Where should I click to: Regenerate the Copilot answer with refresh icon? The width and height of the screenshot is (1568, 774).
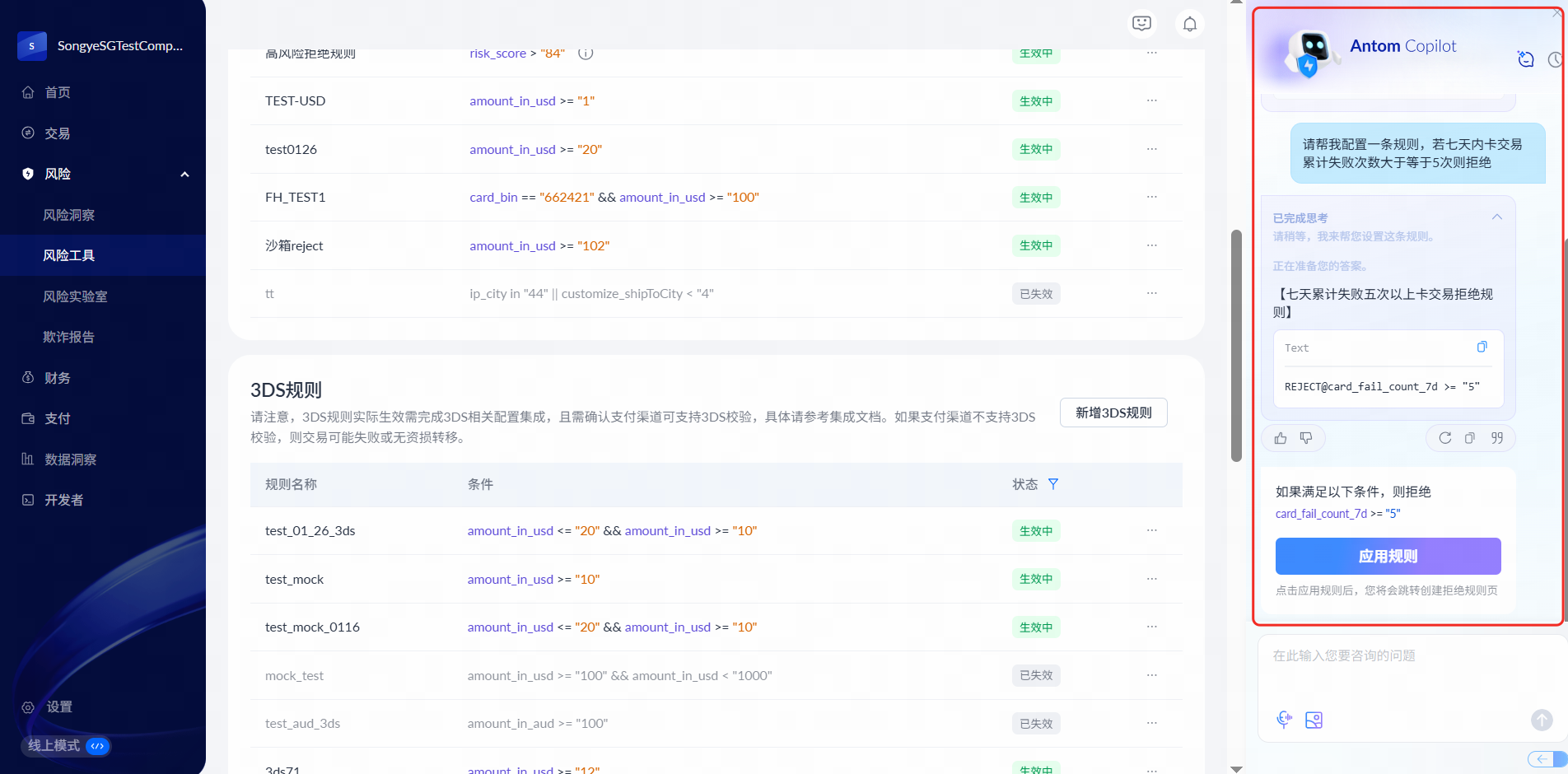pos(1444,438)
